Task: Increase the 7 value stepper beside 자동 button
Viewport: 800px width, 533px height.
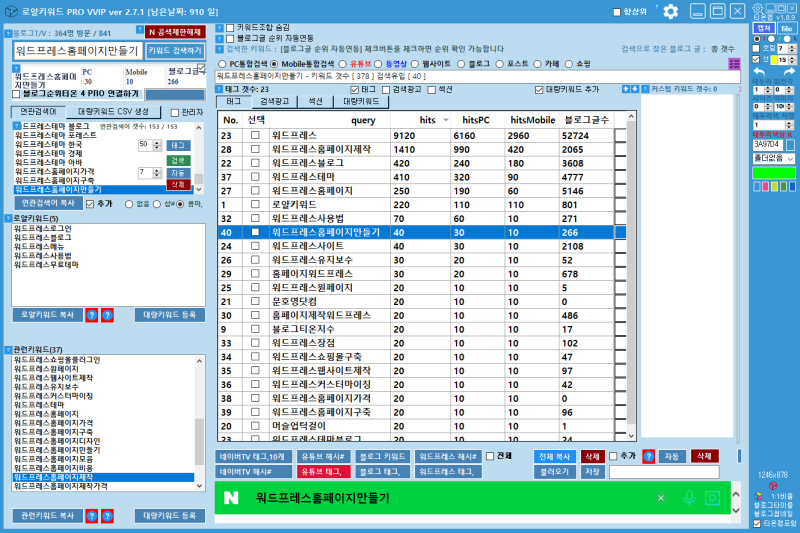Action: pyautogui.click(x=157, y=170)
